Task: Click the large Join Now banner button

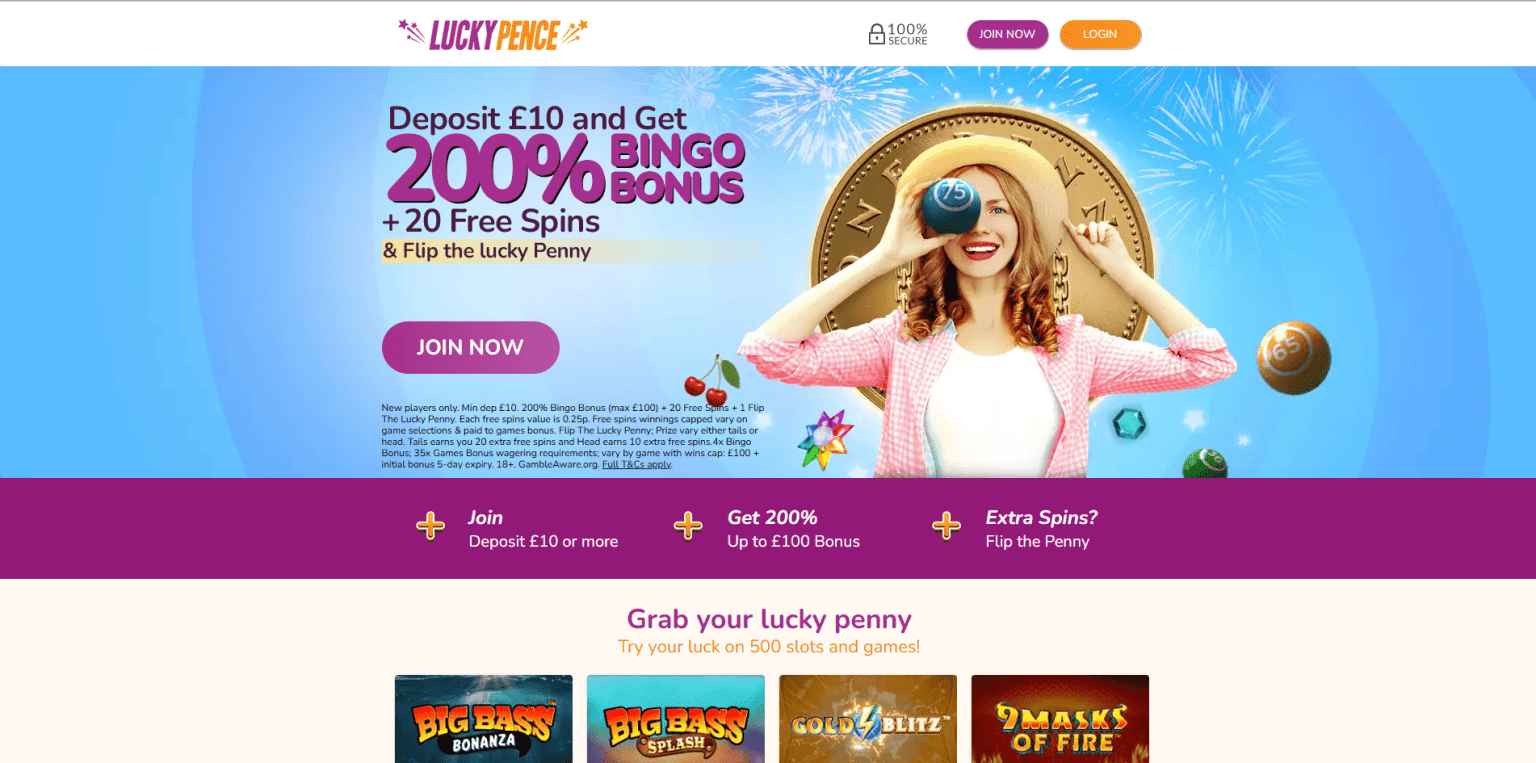Action: (470, 347)
